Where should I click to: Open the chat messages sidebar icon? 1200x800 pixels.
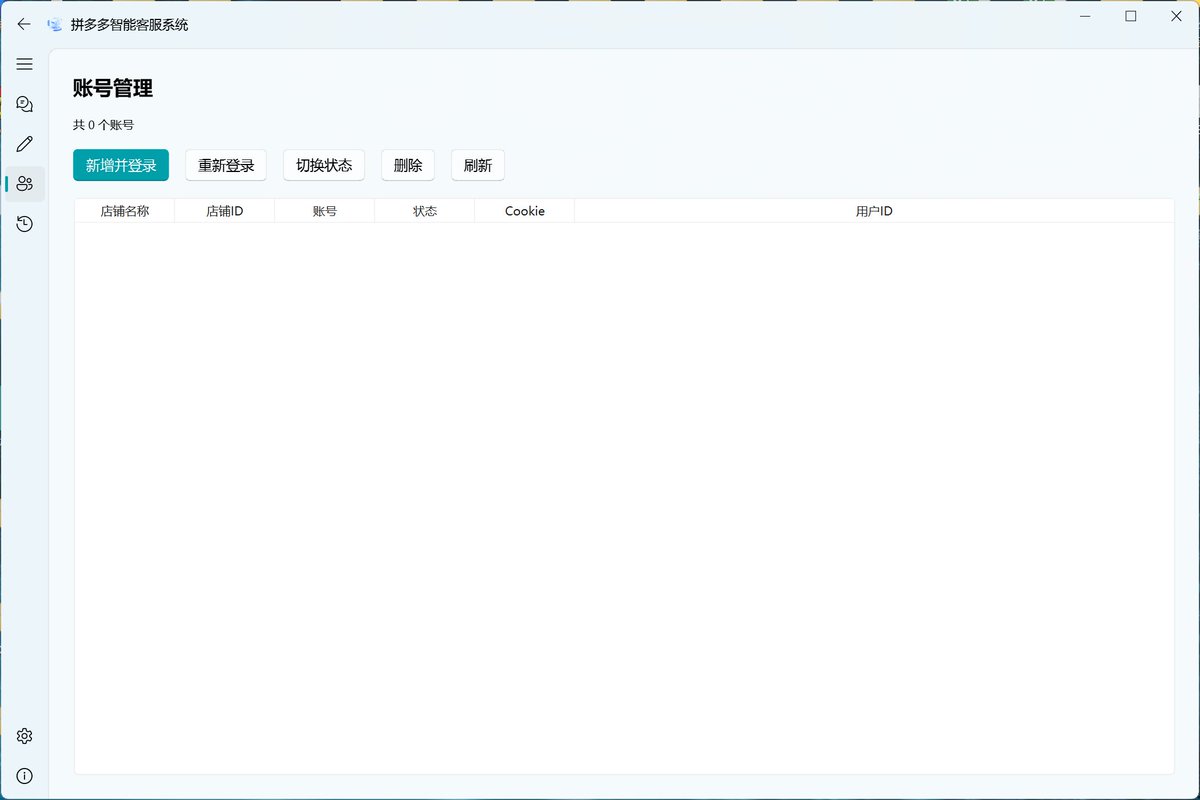click(25, 104)
